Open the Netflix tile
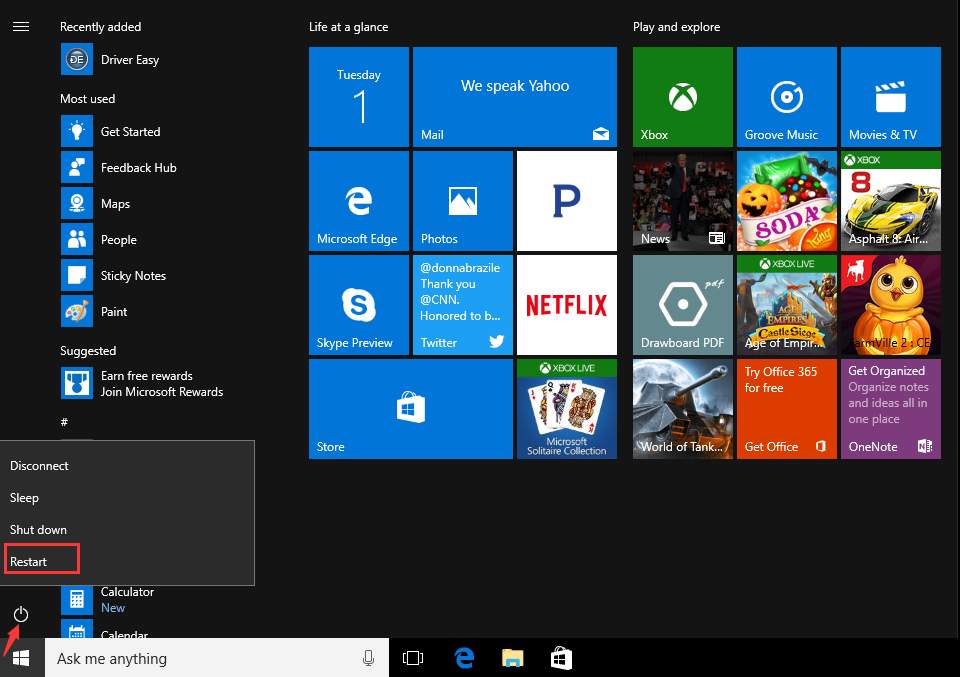The width and height of the screenshot is (960, 677). pos(567,305)
